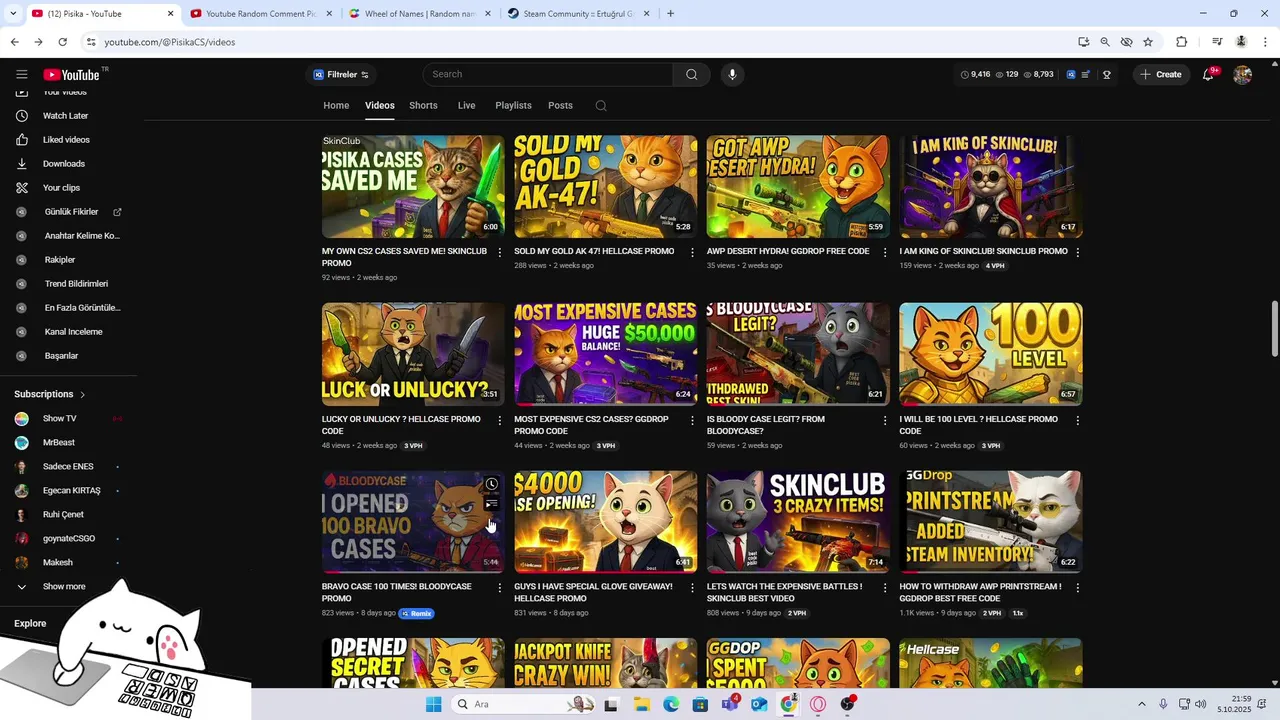The height and width of the screenshot is (720, 1280).
Task: Open the account avatar menu in YouTube
Action: pos(1242,74)
